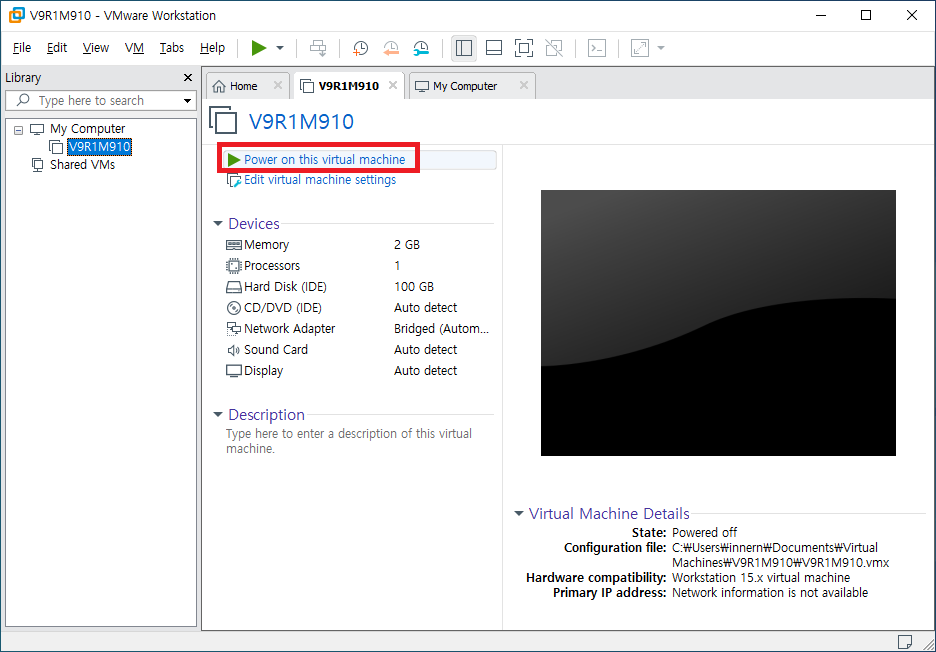
Task: Open the Edit menu
Action: pos(57,48)
